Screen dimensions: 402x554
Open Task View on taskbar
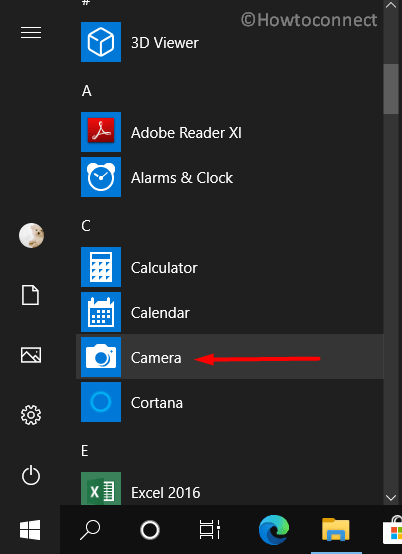tap(209, 530)
